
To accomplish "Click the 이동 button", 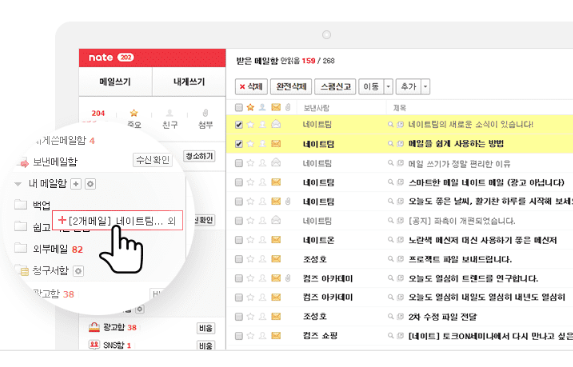I will tap(371, 87).
